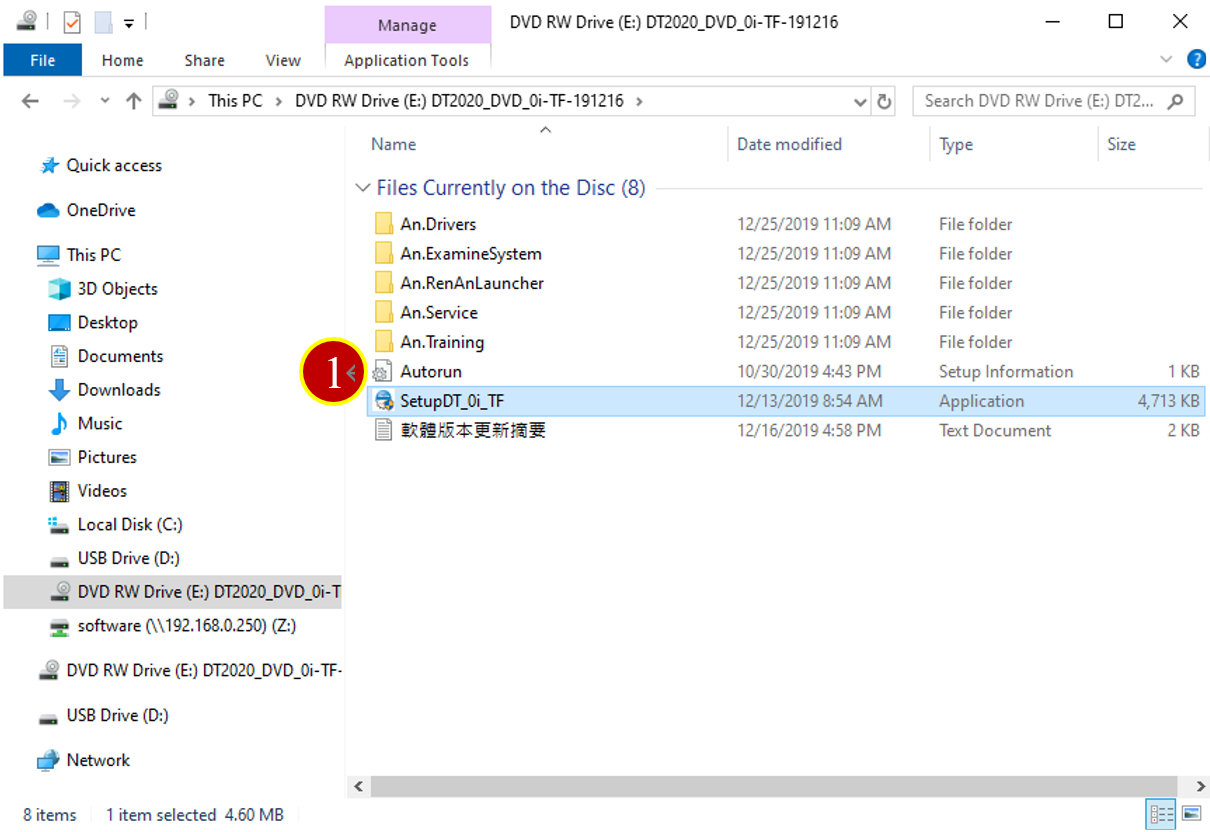
Task: Open Downloads in the navigation pane
Action: [119, 390]
